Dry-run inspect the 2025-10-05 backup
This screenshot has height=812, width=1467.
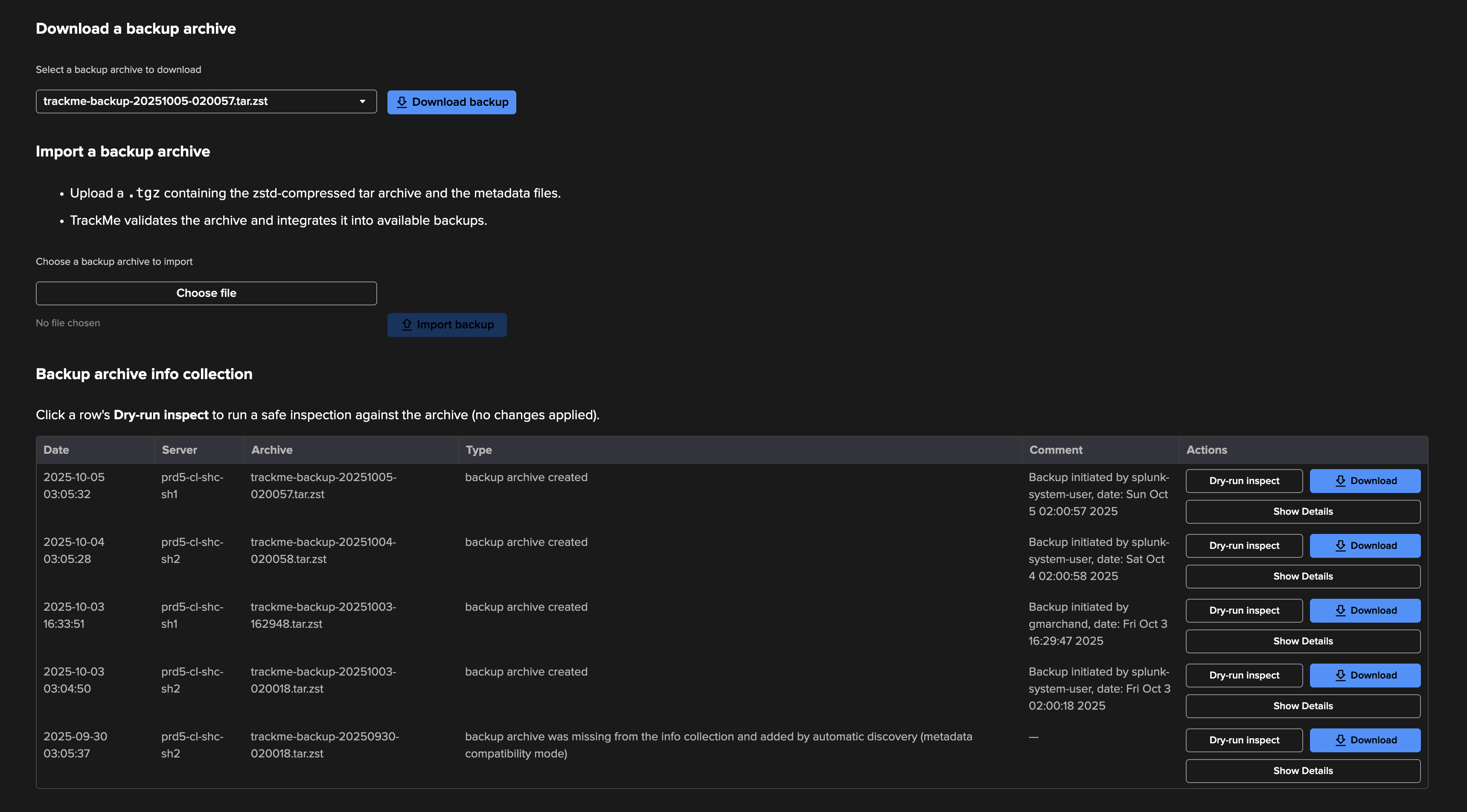coord(1244,481)
